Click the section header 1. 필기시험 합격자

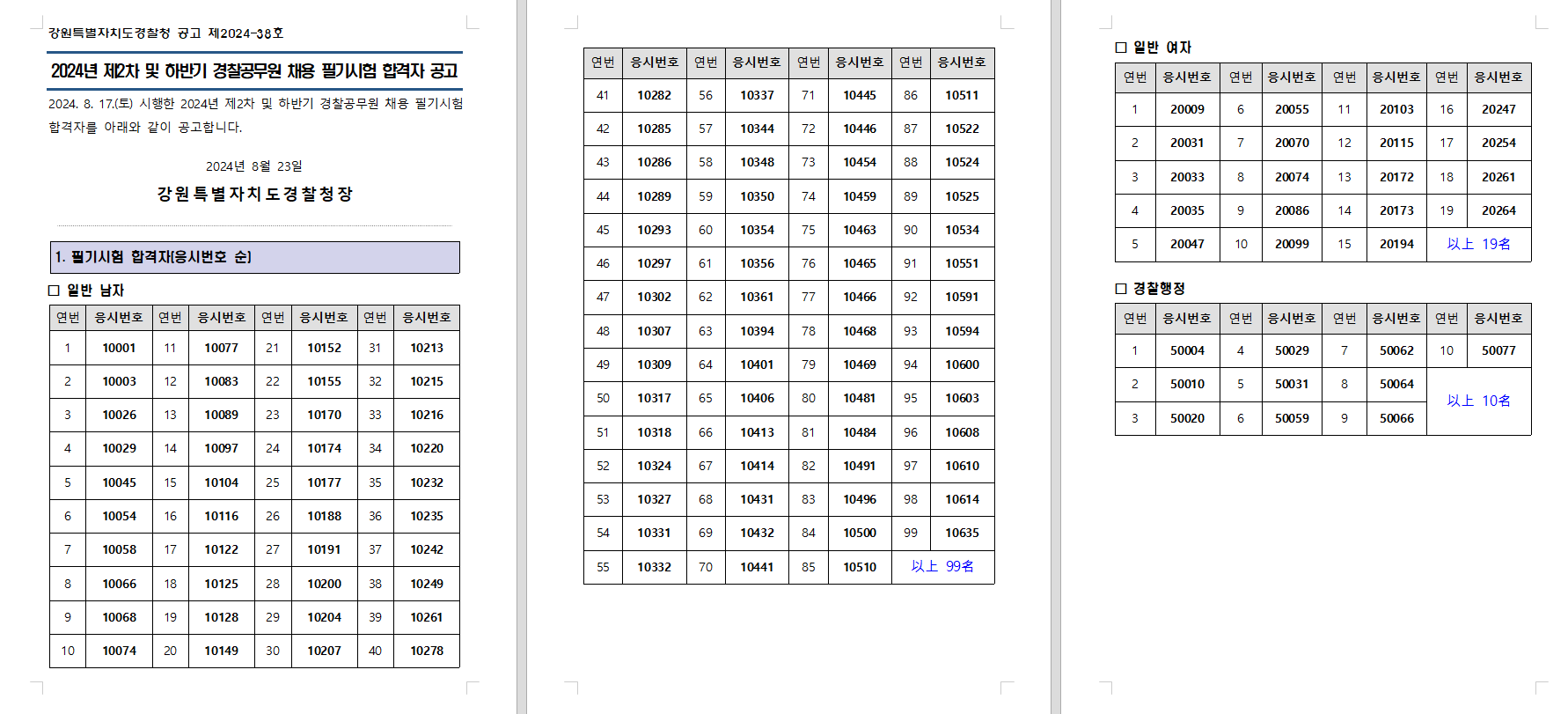[x=154, y=257]
